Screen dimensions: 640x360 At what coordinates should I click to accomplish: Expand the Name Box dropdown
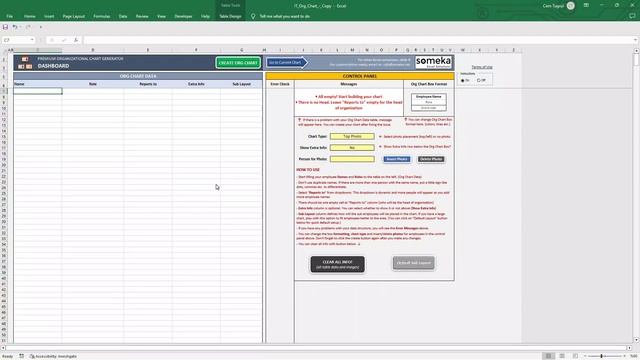[x=32, y=40]
